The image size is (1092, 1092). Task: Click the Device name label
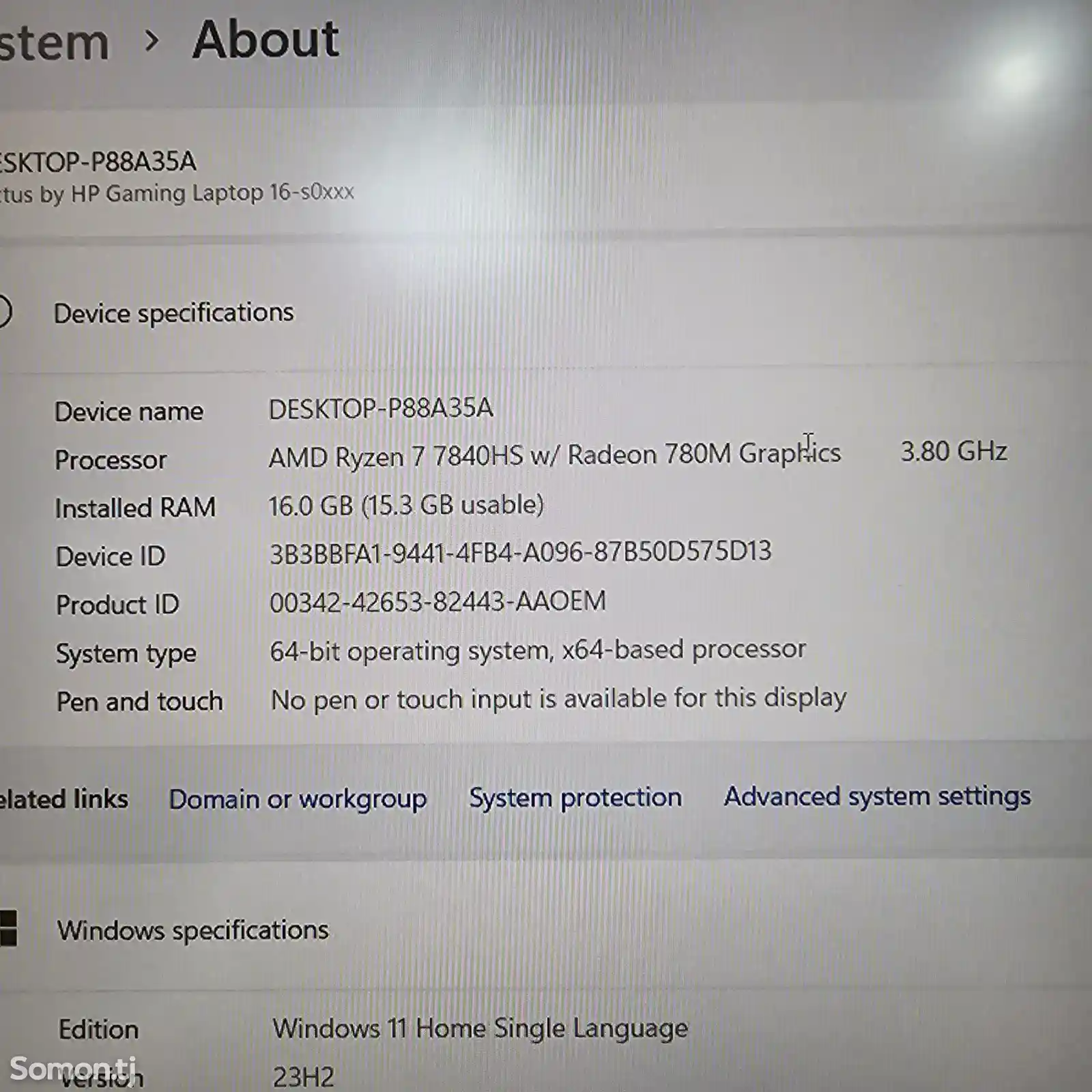pyautogui.click(x=129, y=412)
